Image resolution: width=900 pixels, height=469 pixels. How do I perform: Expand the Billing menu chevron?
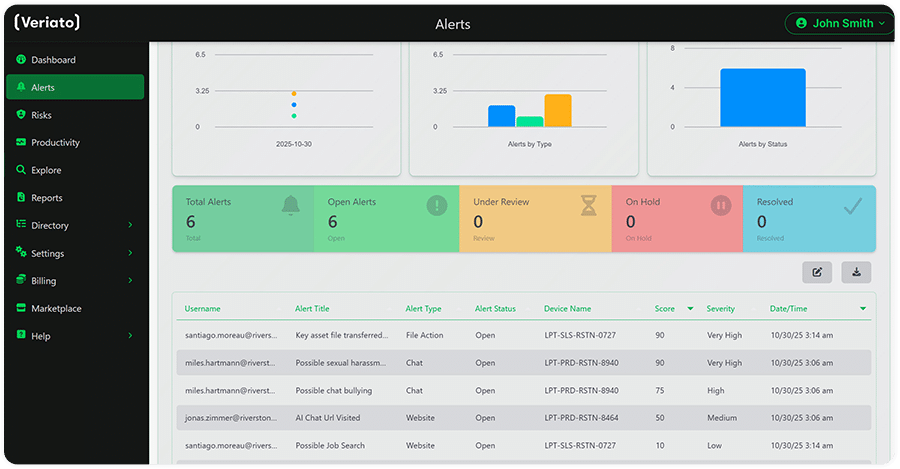click(130, 282)
